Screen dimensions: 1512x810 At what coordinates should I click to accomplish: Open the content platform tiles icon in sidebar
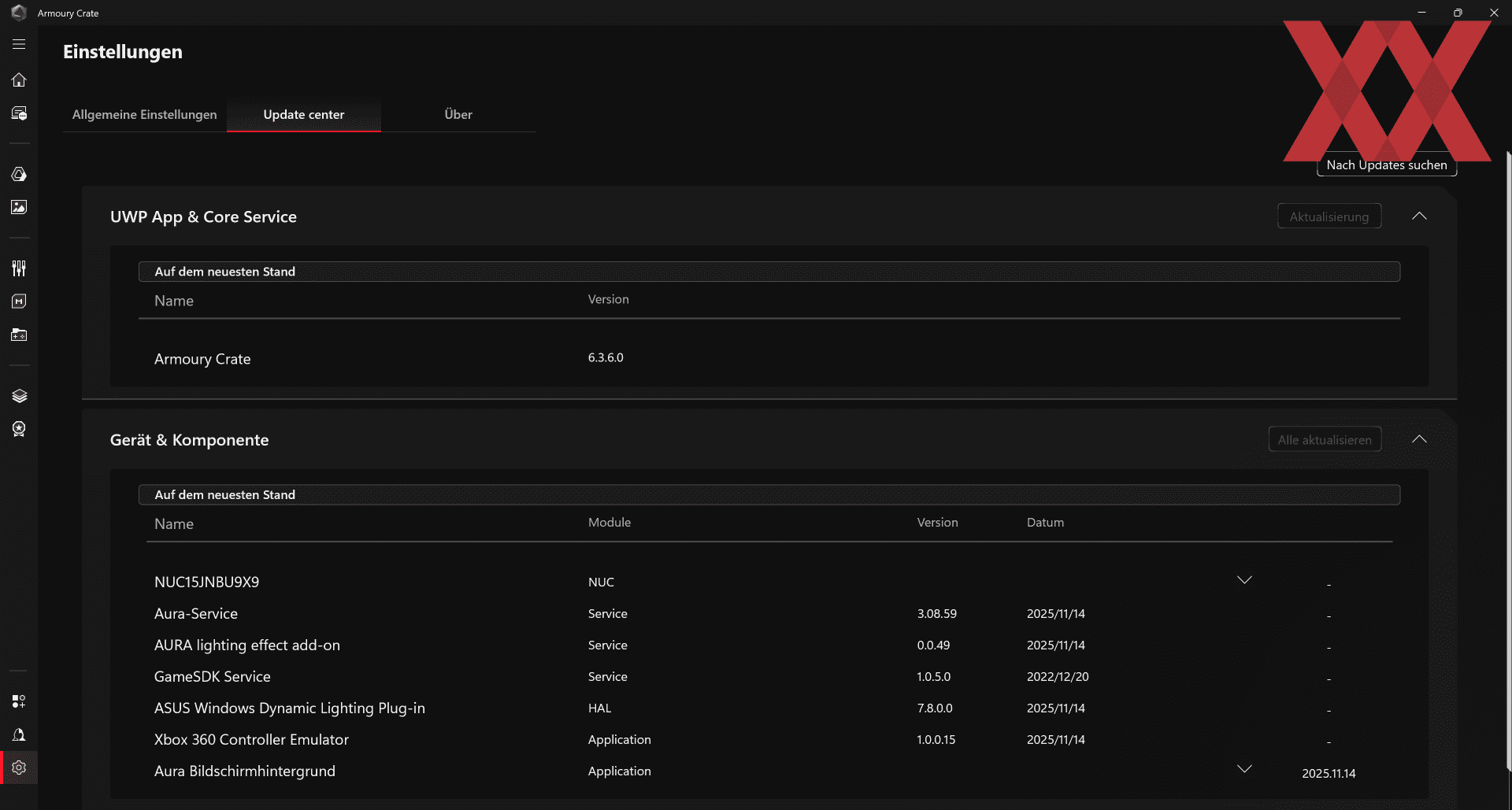point(19,701)
